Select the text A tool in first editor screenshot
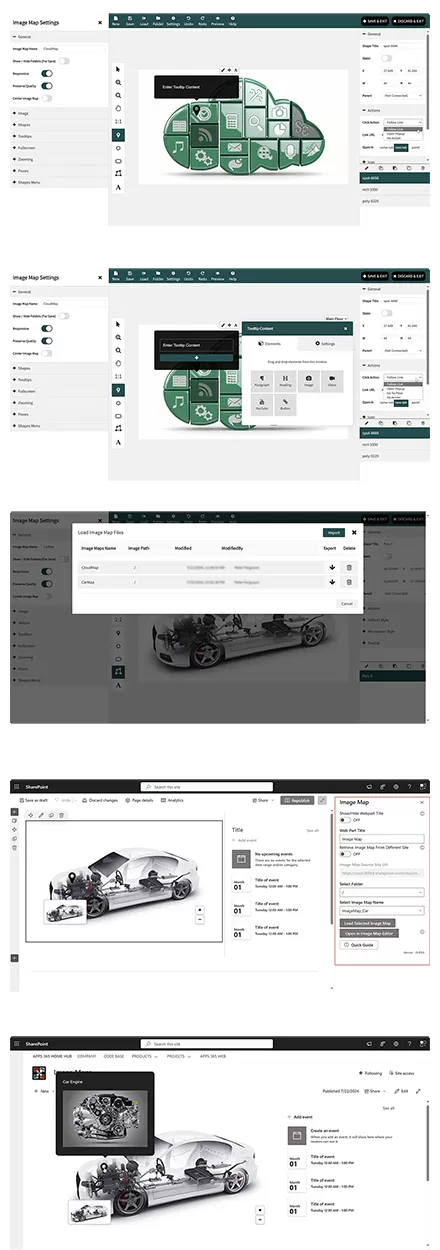The width and height of the screenshot is (440, 1250). (118, 187)
